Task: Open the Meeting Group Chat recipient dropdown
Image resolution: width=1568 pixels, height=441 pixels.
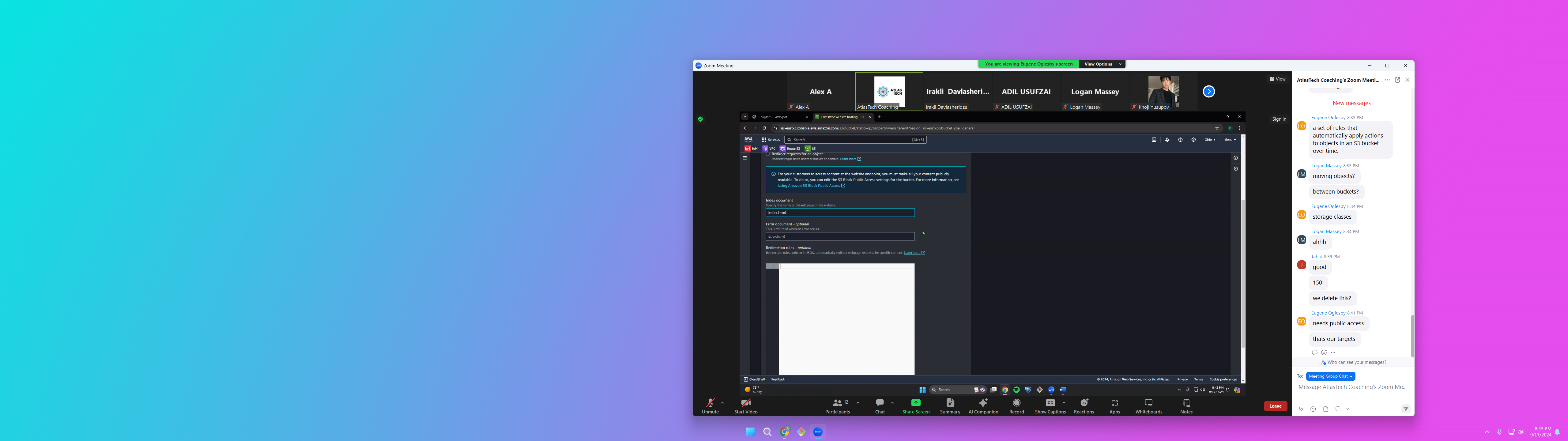Action: (1331, 376)
